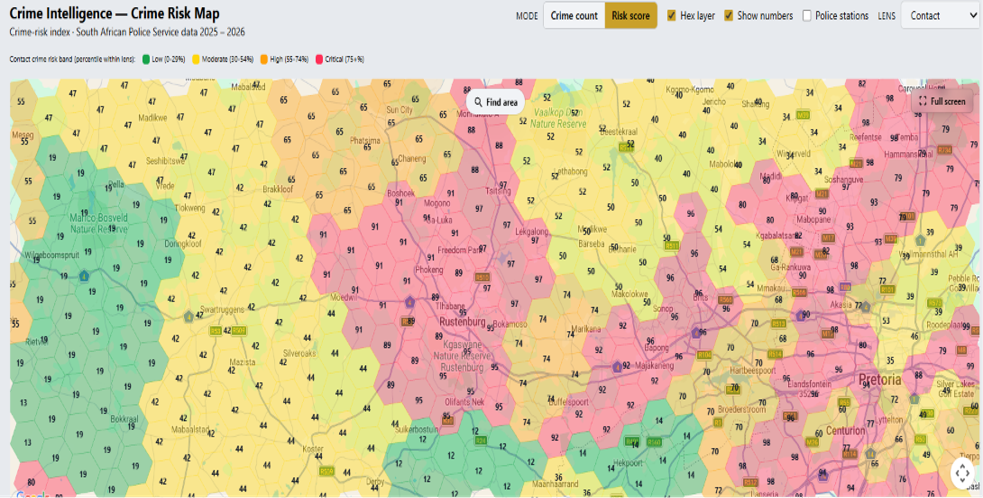Screen dimensions: 983x498
Task: Disable the Hex layer checkbox
Action: [671, 16]
